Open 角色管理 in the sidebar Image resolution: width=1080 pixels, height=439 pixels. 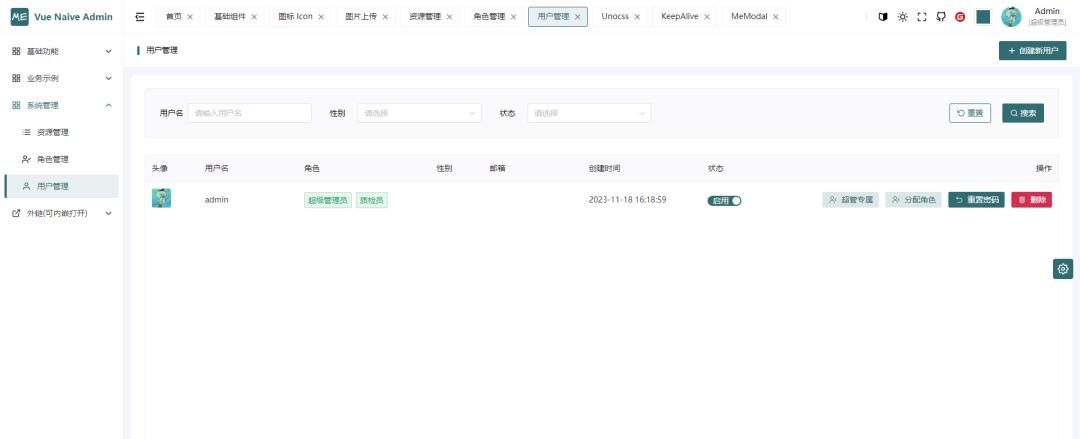[61, 159]
